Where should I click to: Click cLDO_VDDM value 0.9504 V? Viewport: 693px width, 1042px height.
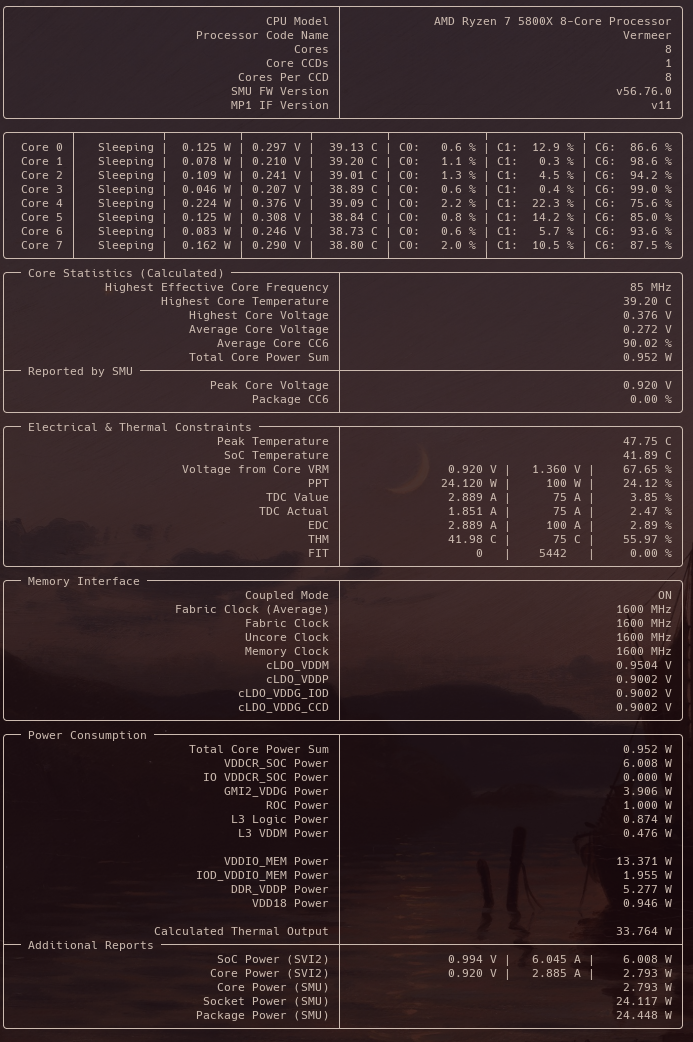[x=644, y=665]
